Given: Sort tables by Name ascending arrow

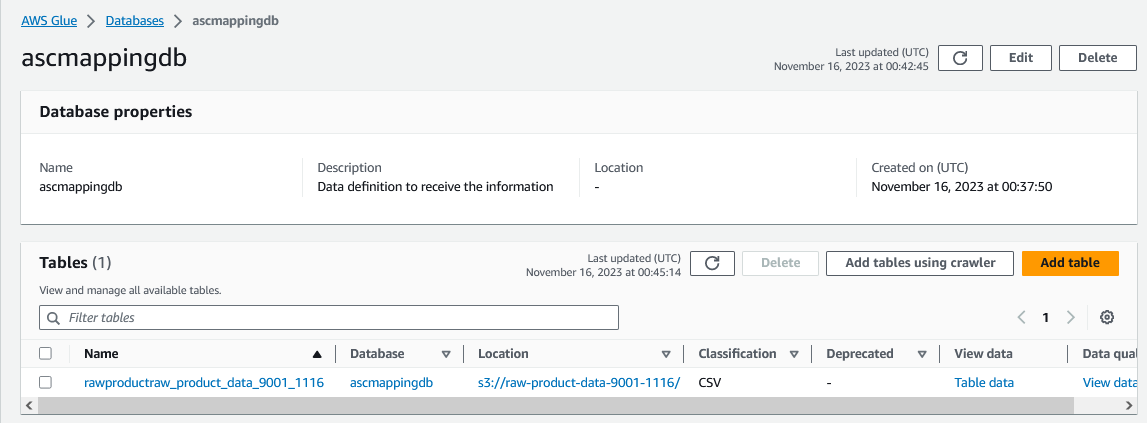Looking at the screenshot, I should tap(317, 354).
